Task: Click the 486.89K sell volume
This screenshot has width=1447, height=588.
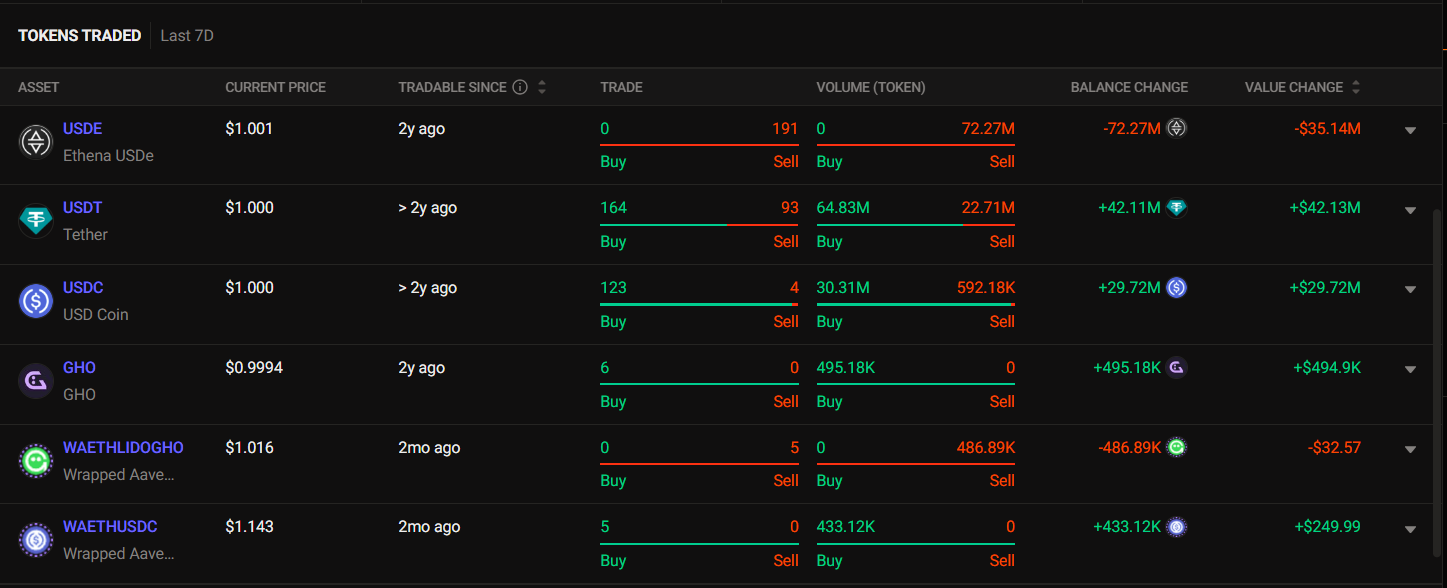Action: pos(985,447)
